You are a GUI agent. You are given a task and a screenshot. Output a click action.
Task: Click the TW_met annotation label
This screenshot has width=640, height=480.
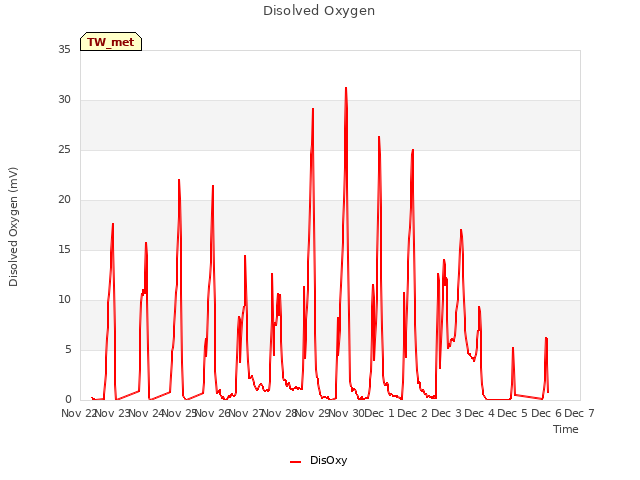[111, 42]
